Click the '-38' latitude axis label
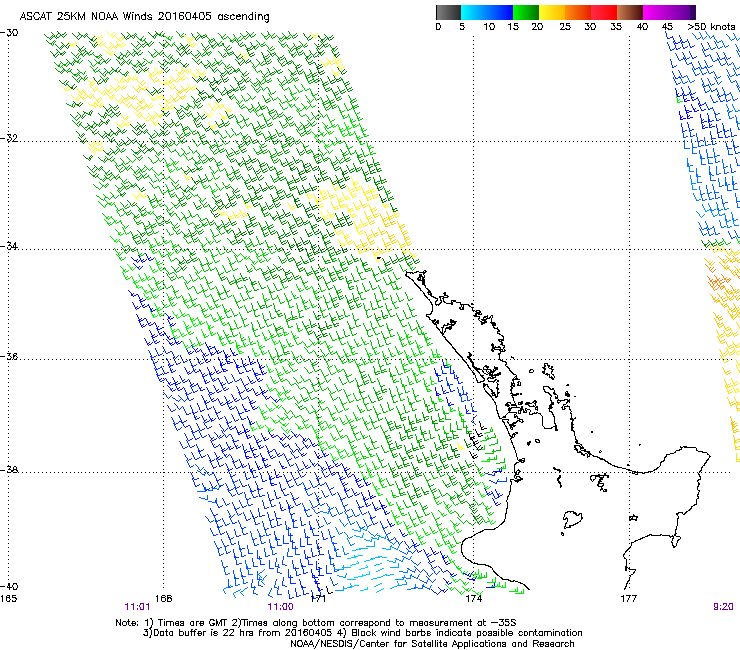 [x=9, y=470]
